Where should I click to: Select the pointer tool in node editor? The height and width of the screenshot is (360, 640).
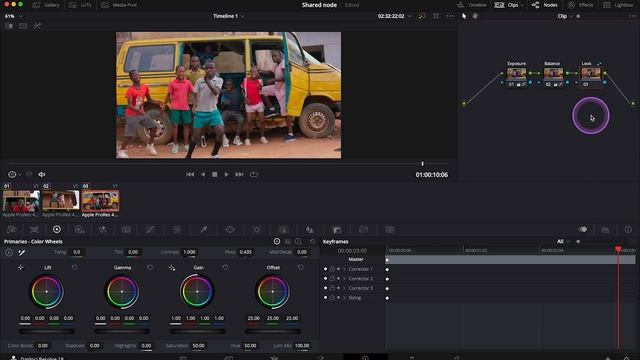coord(464,16)
